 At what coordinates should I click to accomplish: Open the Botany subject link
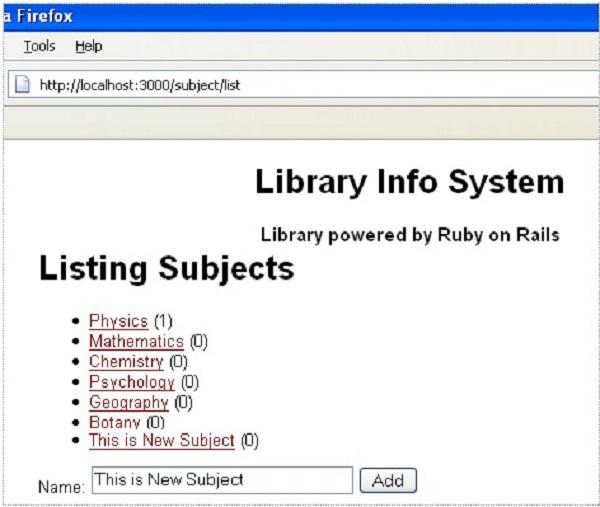[114, 422]
